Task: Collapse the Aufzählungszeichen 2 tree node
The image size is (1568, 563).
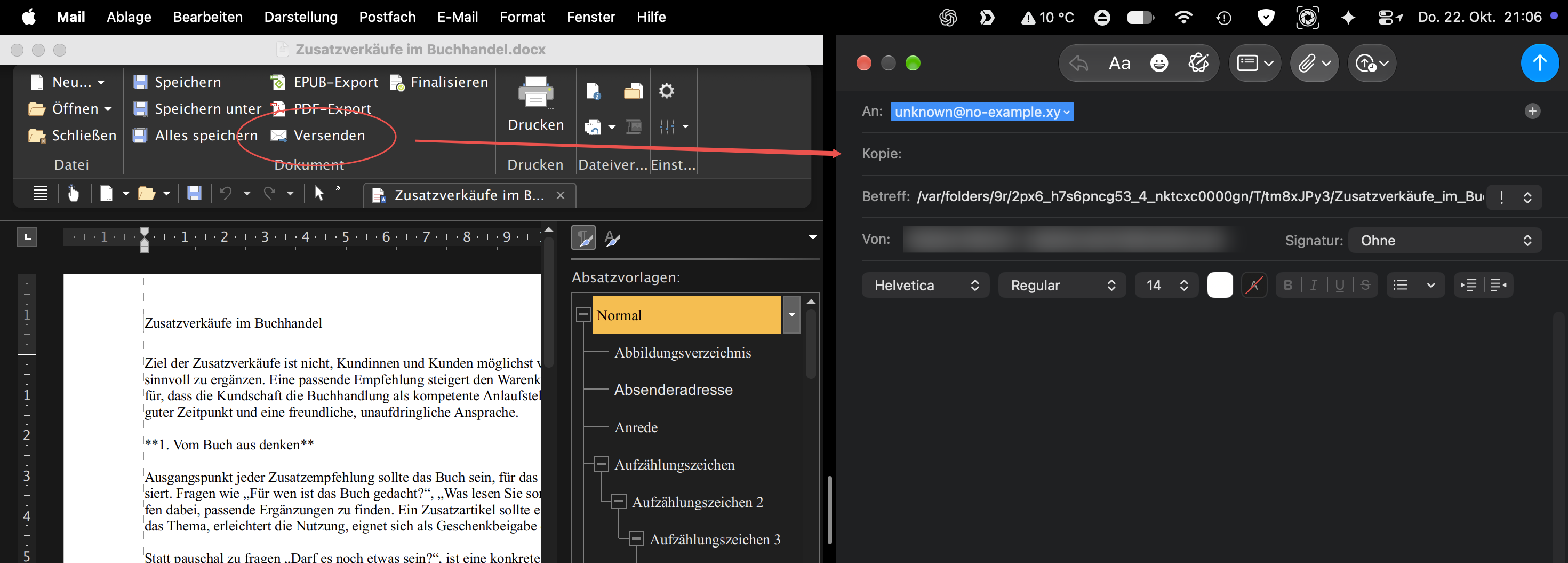Action: point(619,502)
